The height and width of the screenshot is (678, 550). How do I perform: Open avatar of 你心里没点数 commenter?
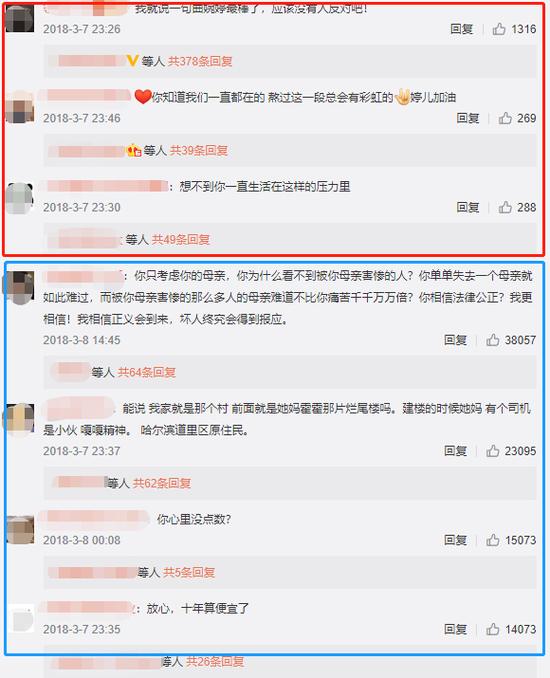point(20,529)
